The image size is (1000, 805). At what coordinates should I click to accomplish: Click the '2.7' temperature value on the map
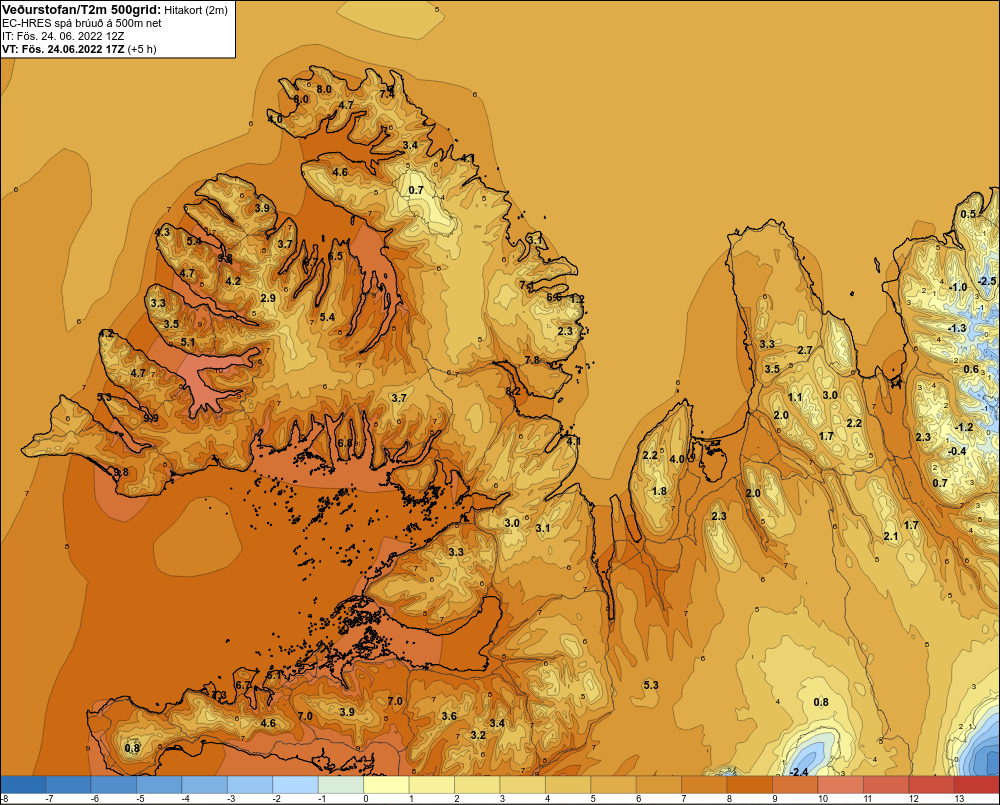(805, 350)
